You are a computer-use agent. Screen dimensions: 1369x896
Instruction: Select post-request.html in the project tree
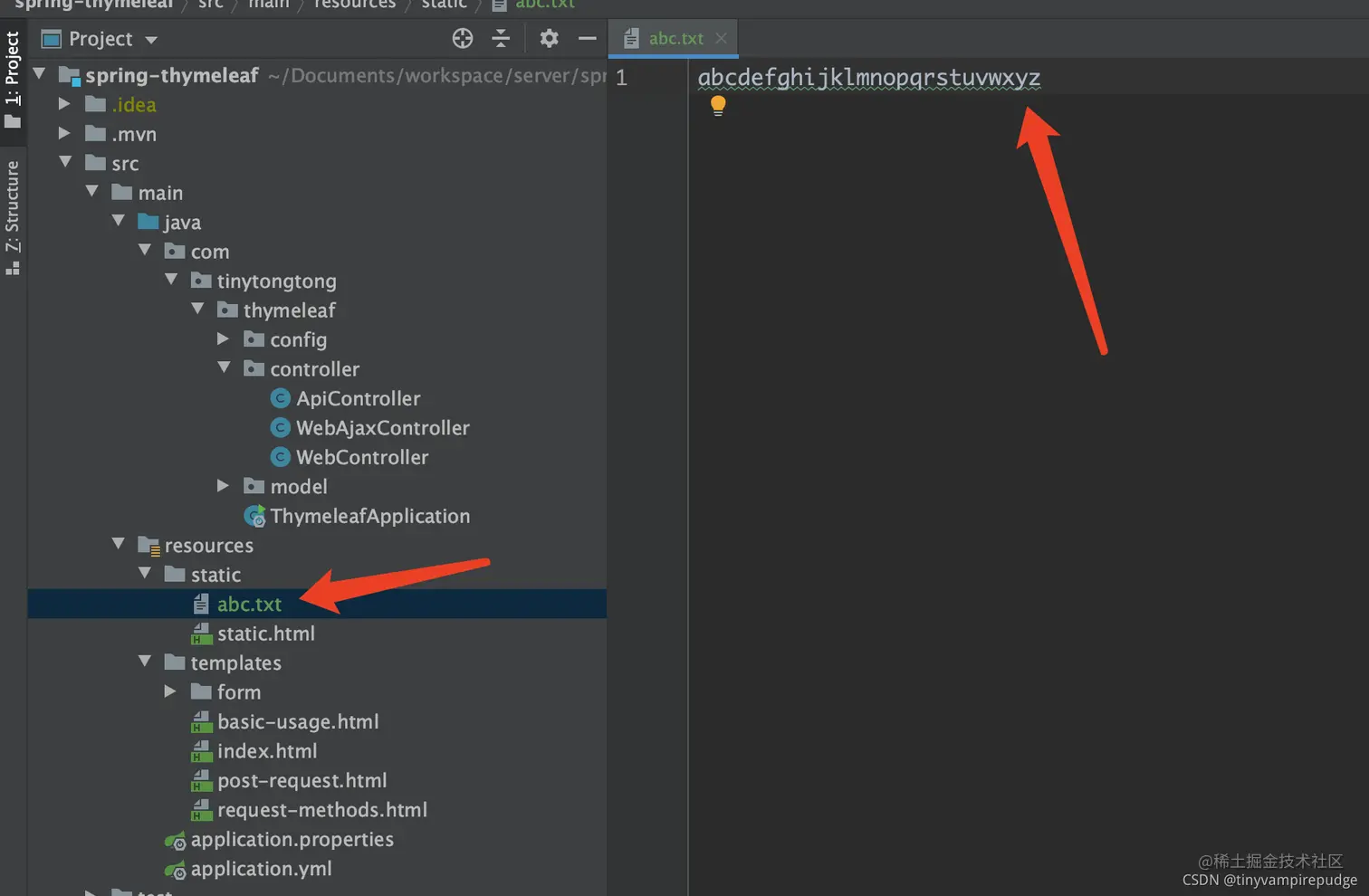point(302,780)
